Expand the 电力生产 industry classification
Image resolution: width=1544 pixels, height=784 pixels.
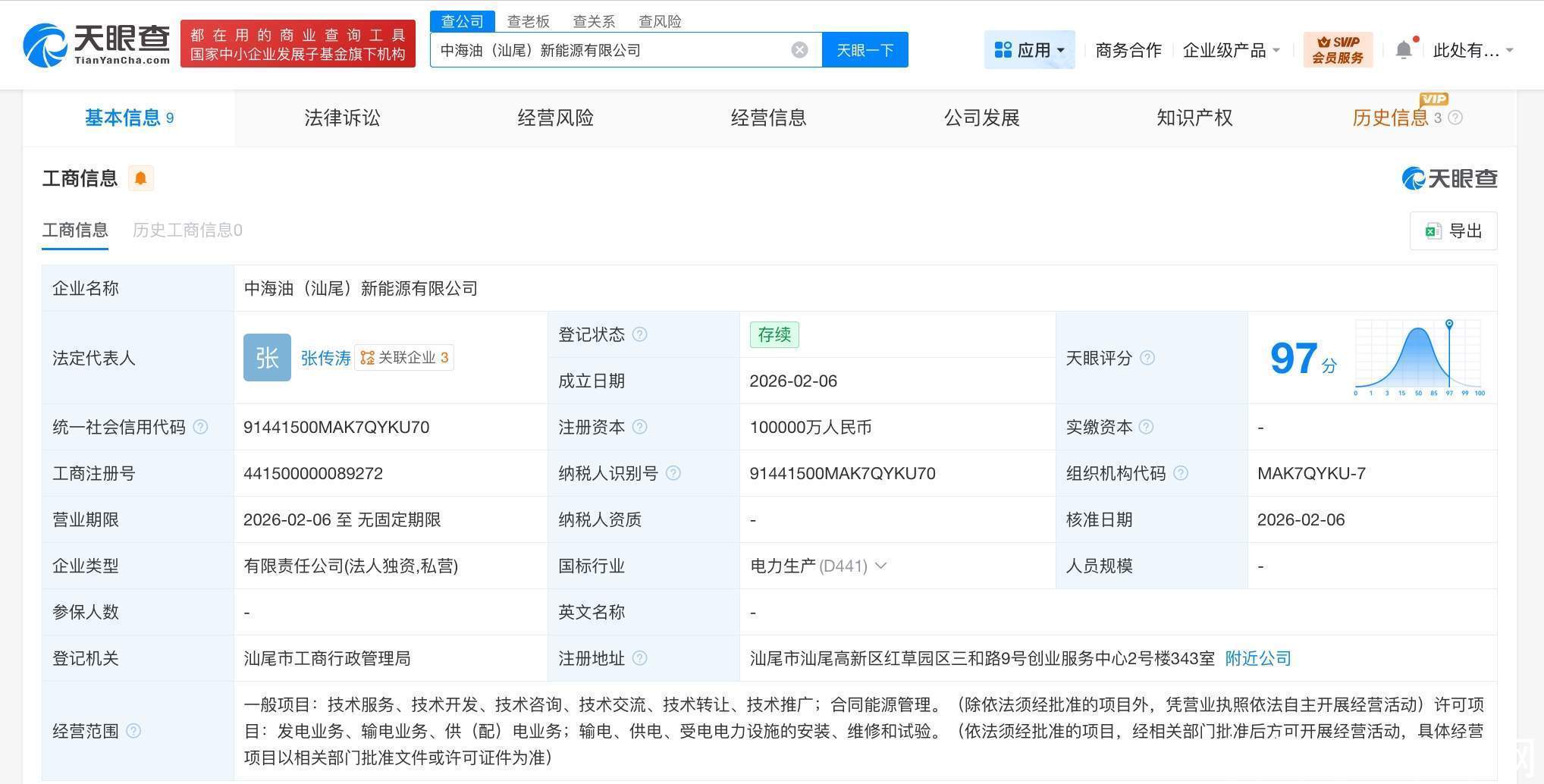880,566
